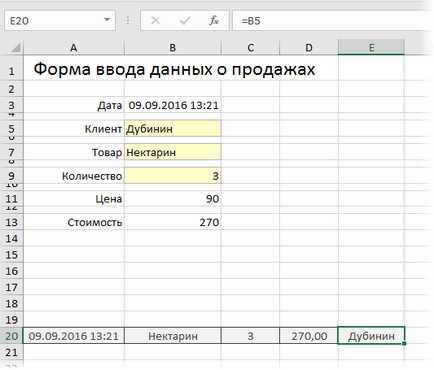
Task: Select row 1 header
Action: pos(12,68)
